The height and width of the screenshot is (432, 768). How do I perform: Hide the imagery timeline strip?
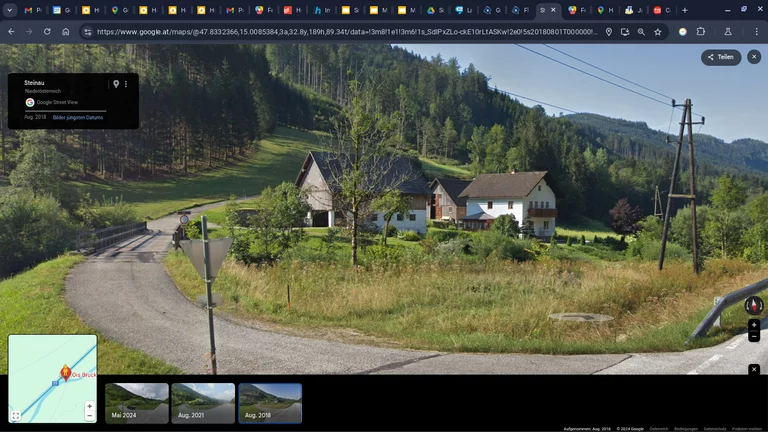[x=754, y=369]
